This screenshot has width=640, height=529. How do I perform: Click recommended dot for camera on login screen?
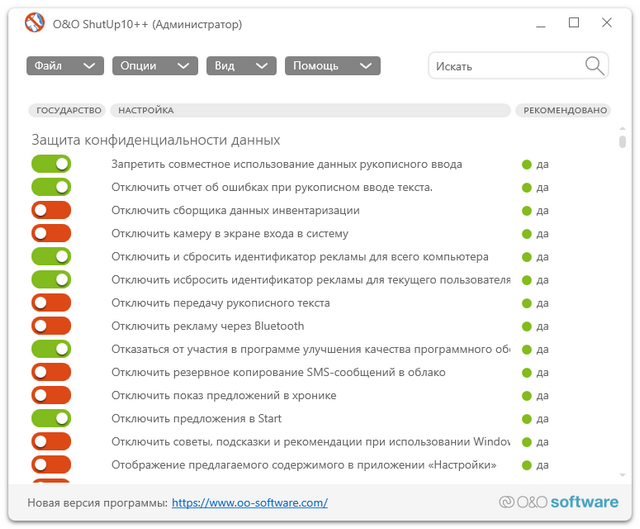tap(526, 234)
